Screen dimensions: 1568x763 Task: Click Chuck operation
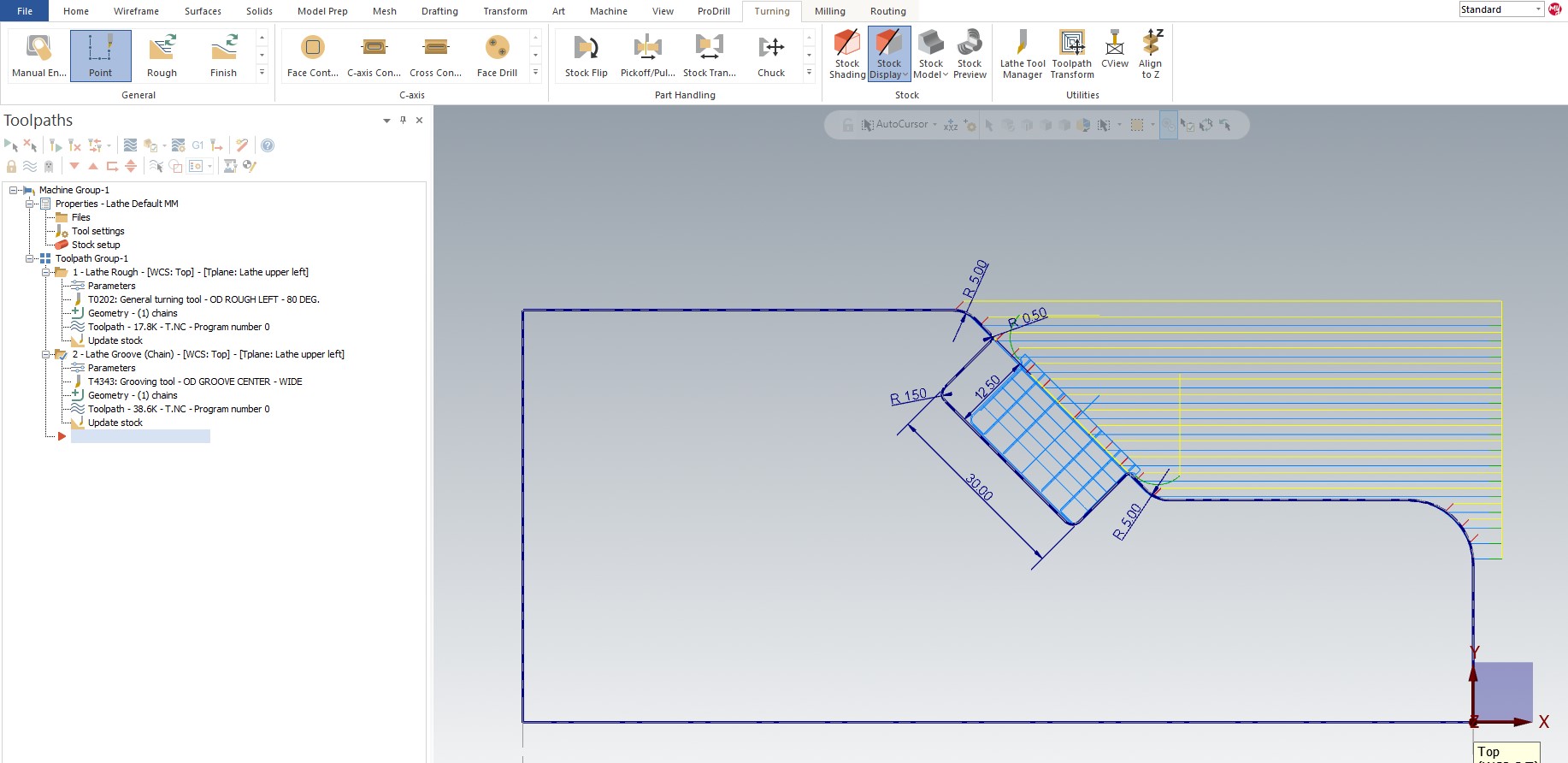[771, 56]
